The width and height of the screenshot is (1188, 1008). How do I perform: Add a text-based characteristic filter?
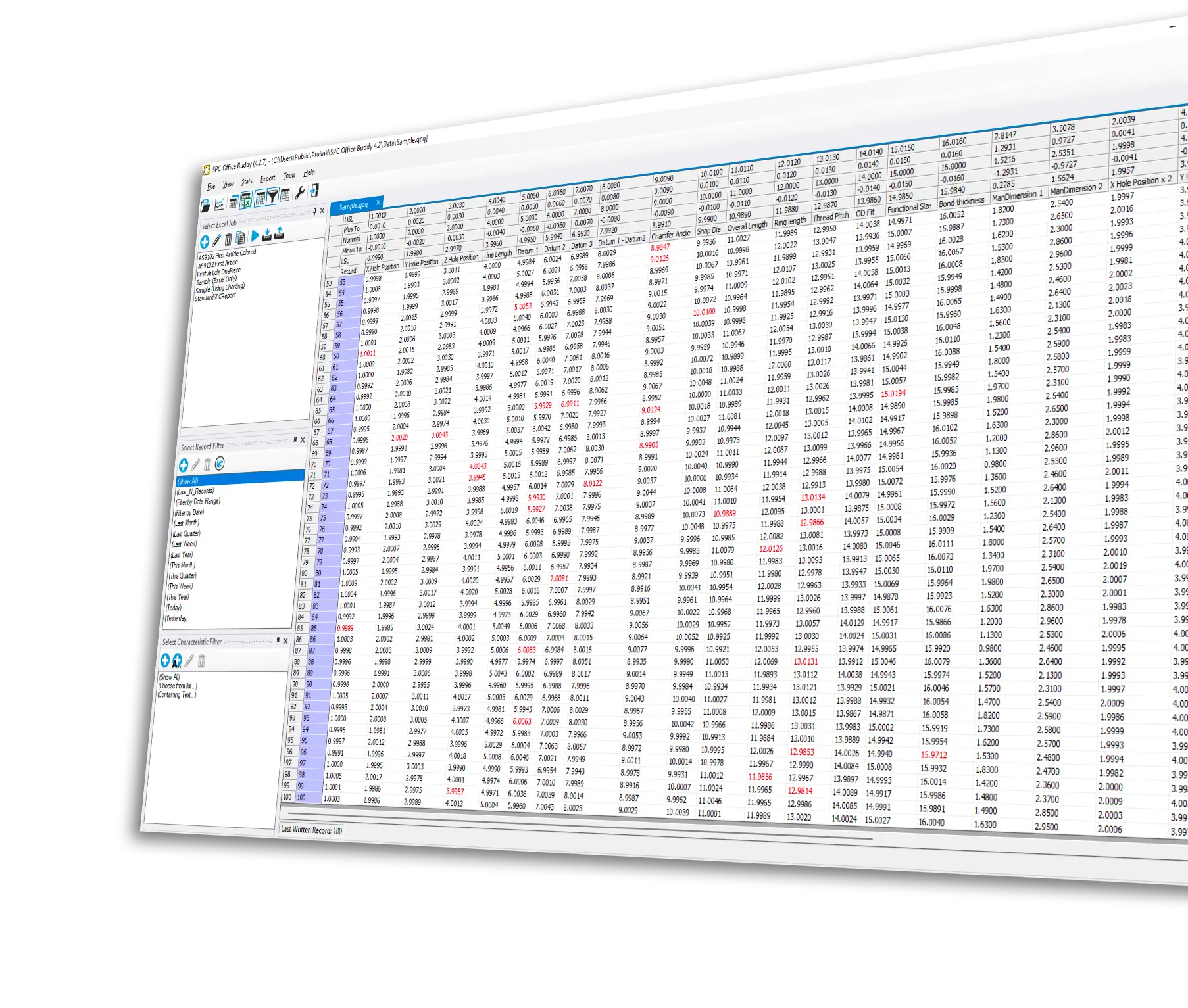tap(177, 660)
